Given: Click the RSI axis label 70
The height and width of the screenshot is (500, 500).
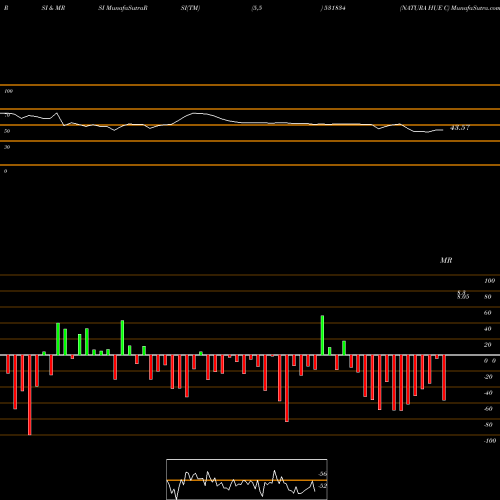Looking at the screenshot, I should pos(7,115).
